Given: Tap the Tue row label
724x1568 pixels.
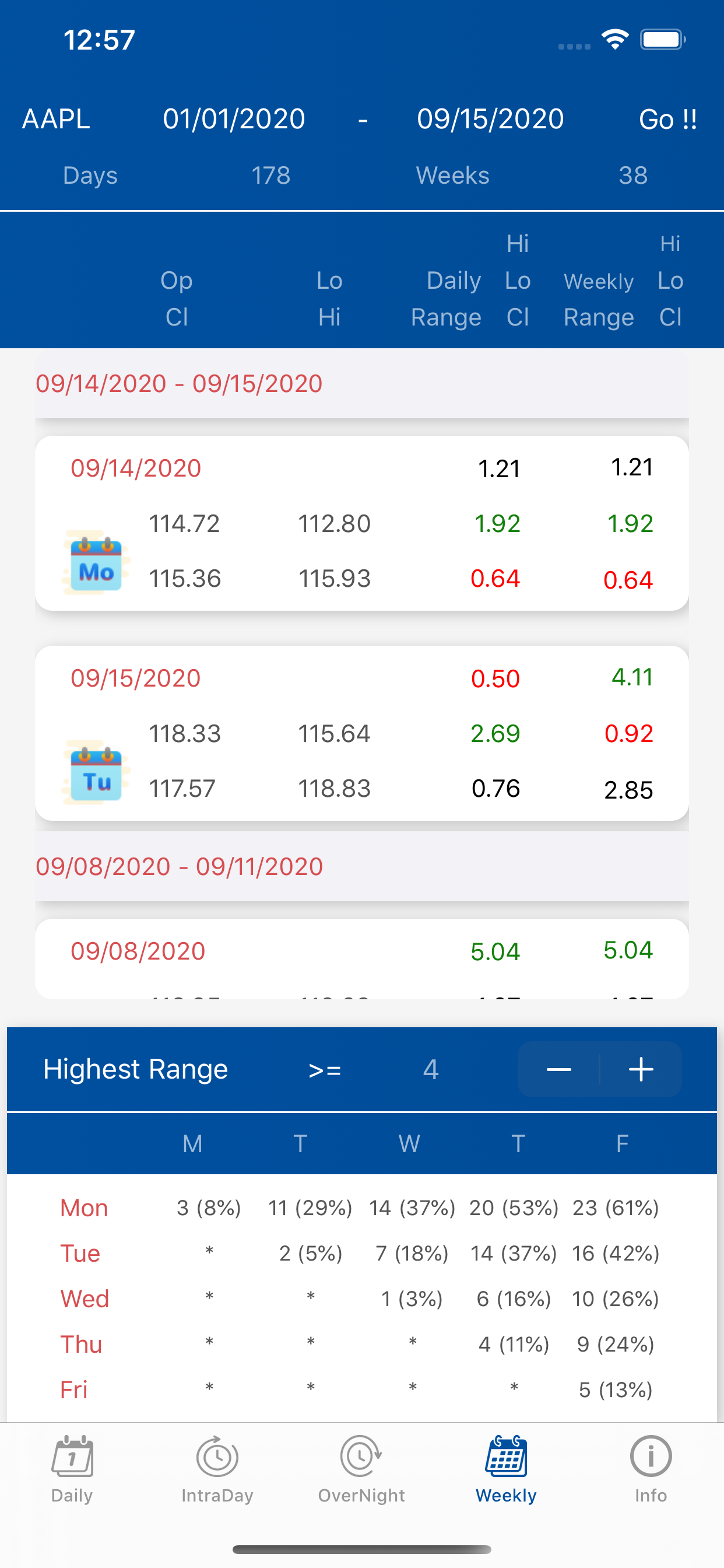Looking at the screenshot, I should click(x=80, y=1254).
